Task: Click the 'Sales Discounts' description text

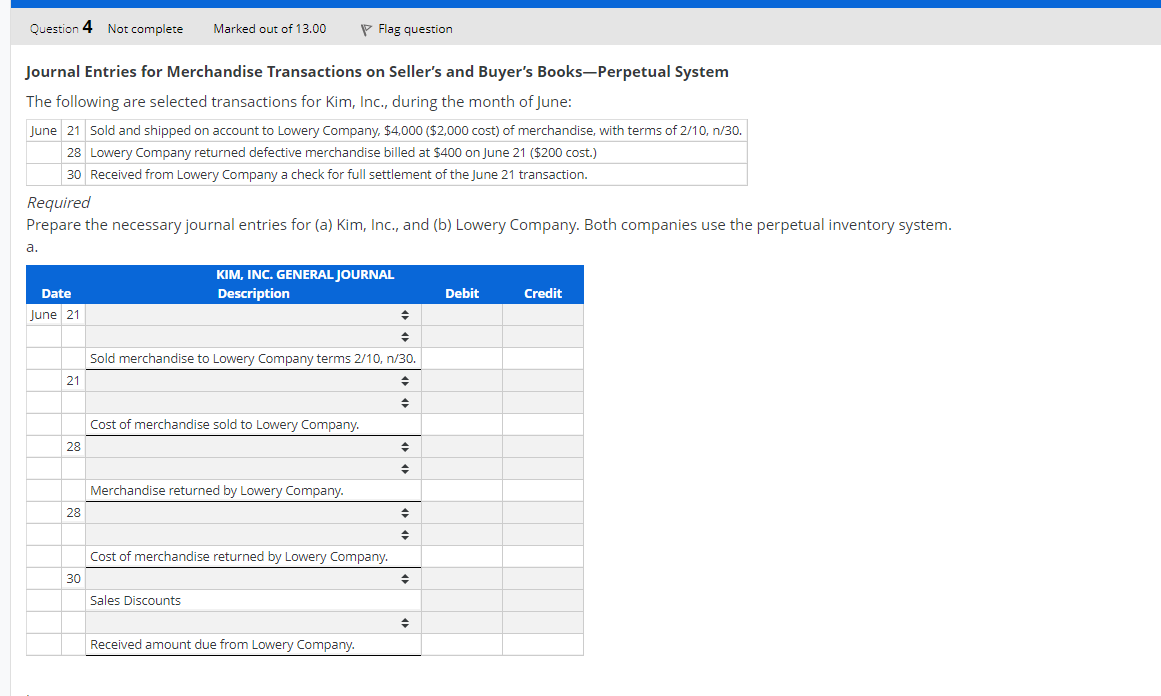Action: pos(135,600)
